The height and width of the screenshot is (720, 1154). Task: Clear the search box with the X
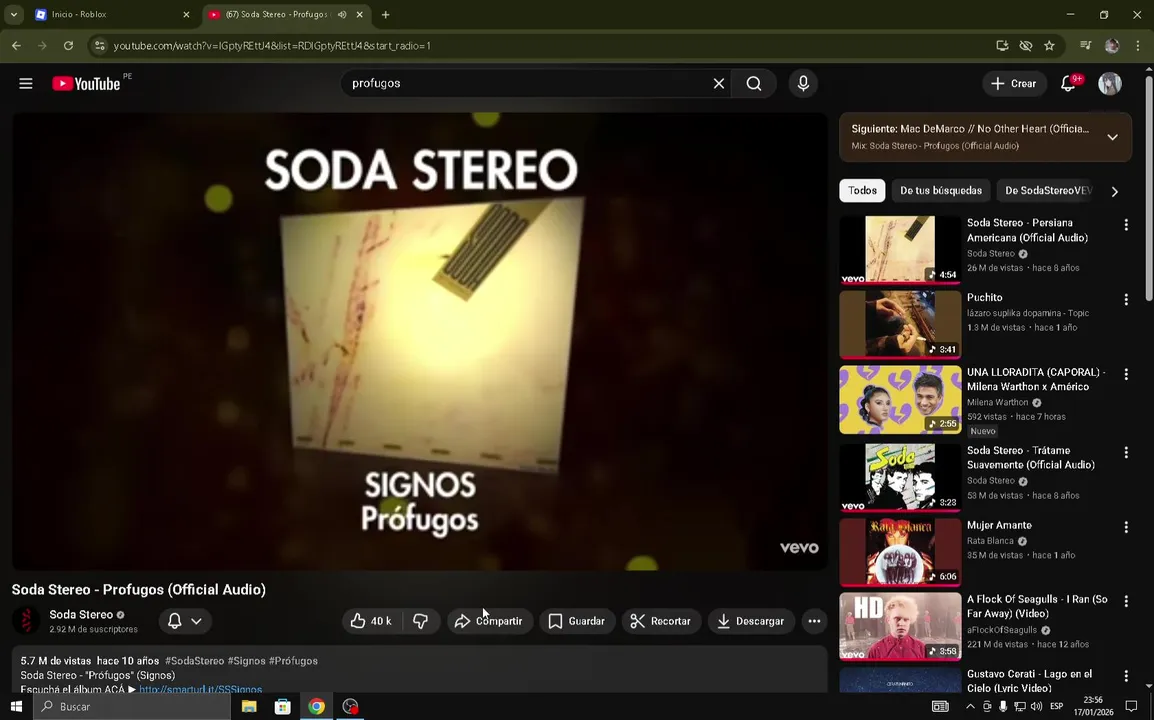click(719, 83)
